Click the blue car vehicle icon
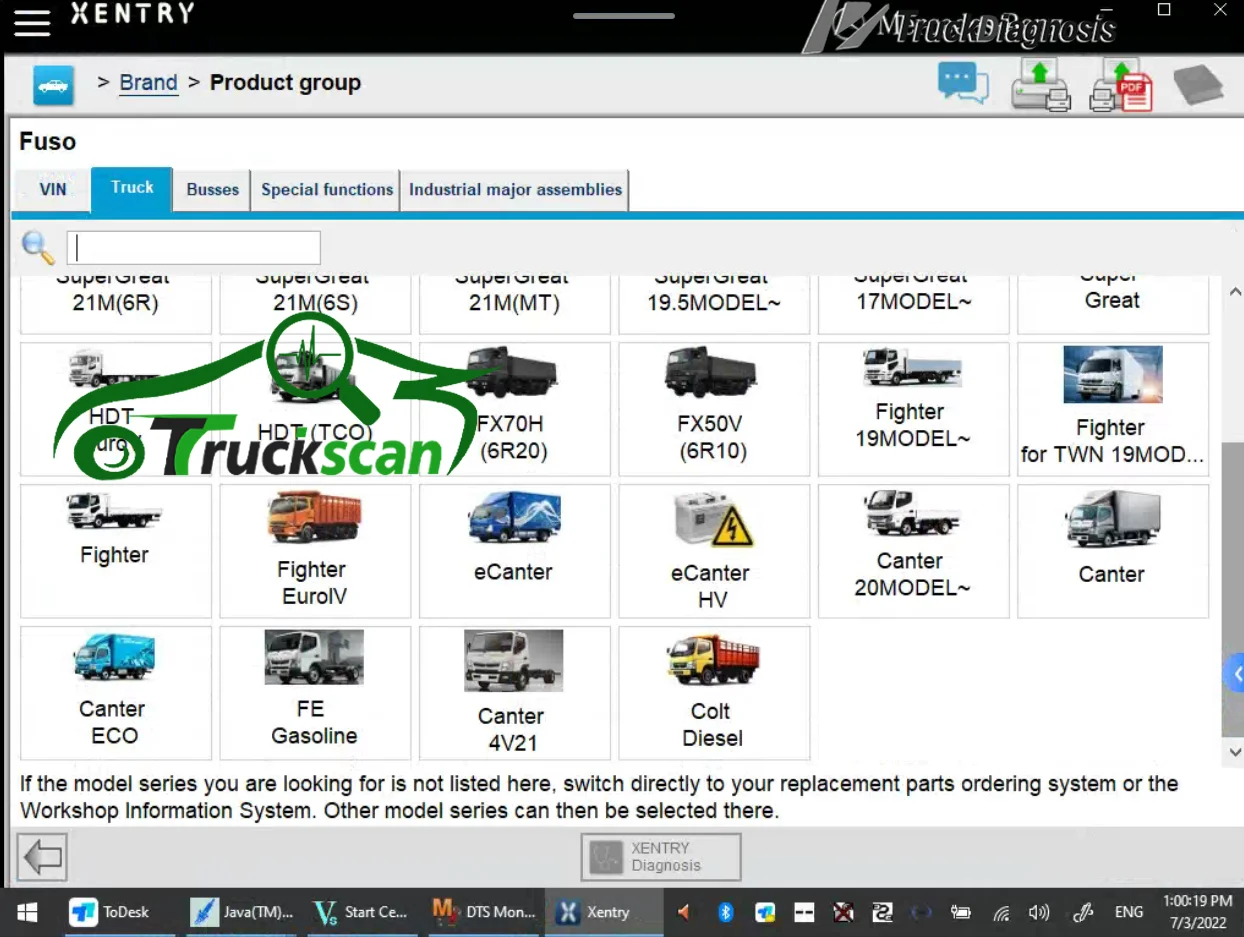The height and width of the screenshot is (937, 1244). coord(53,85)
